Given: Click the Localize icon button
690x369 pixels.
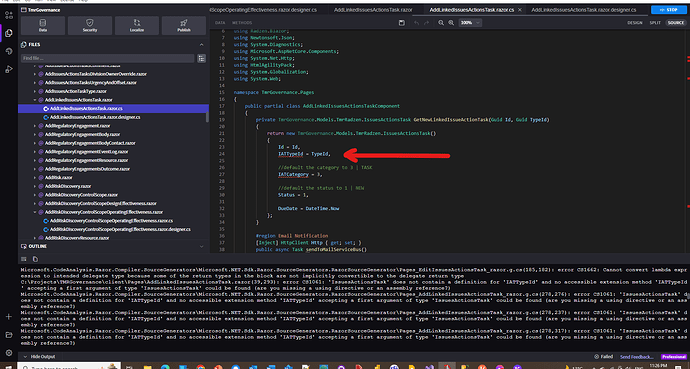Looking at the screenshot, I should pyautogui.click(x=137, y=26).
